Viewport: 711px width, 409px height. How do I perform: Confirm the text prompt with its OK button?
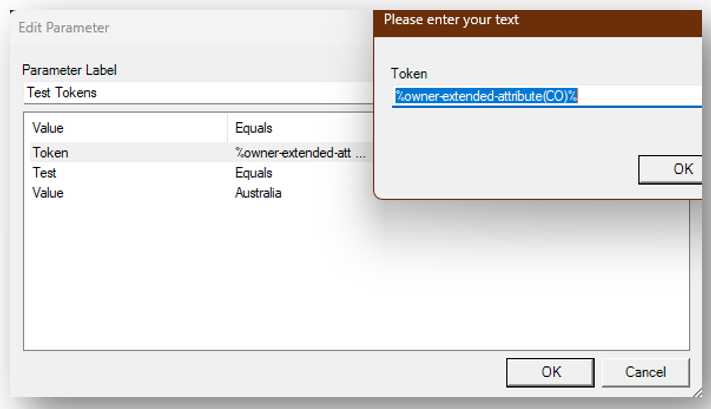[x=682, y=169]
